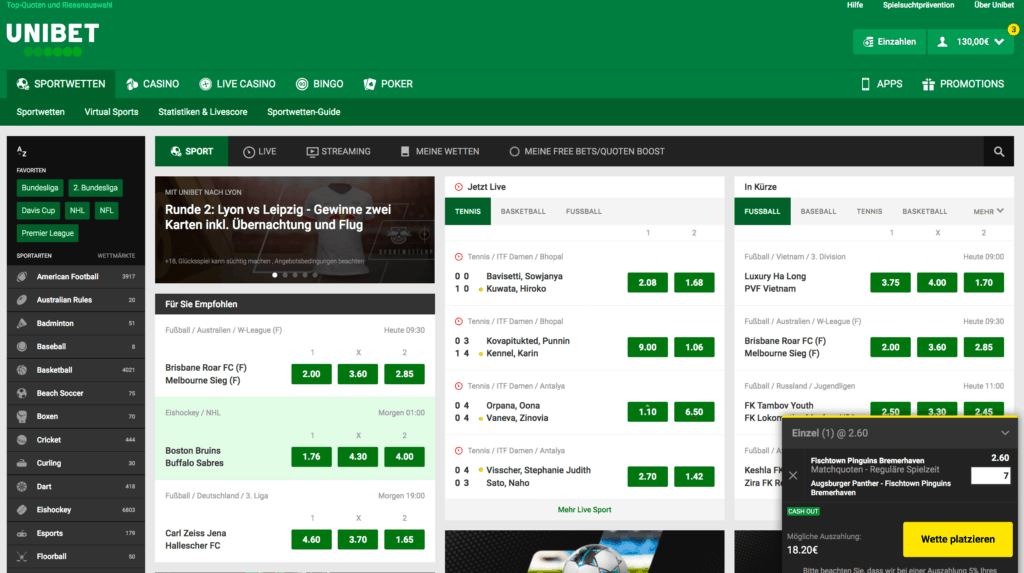
Task: Select the 2. Bundesliga favorite chip
Action: click(x=95, y=188)
